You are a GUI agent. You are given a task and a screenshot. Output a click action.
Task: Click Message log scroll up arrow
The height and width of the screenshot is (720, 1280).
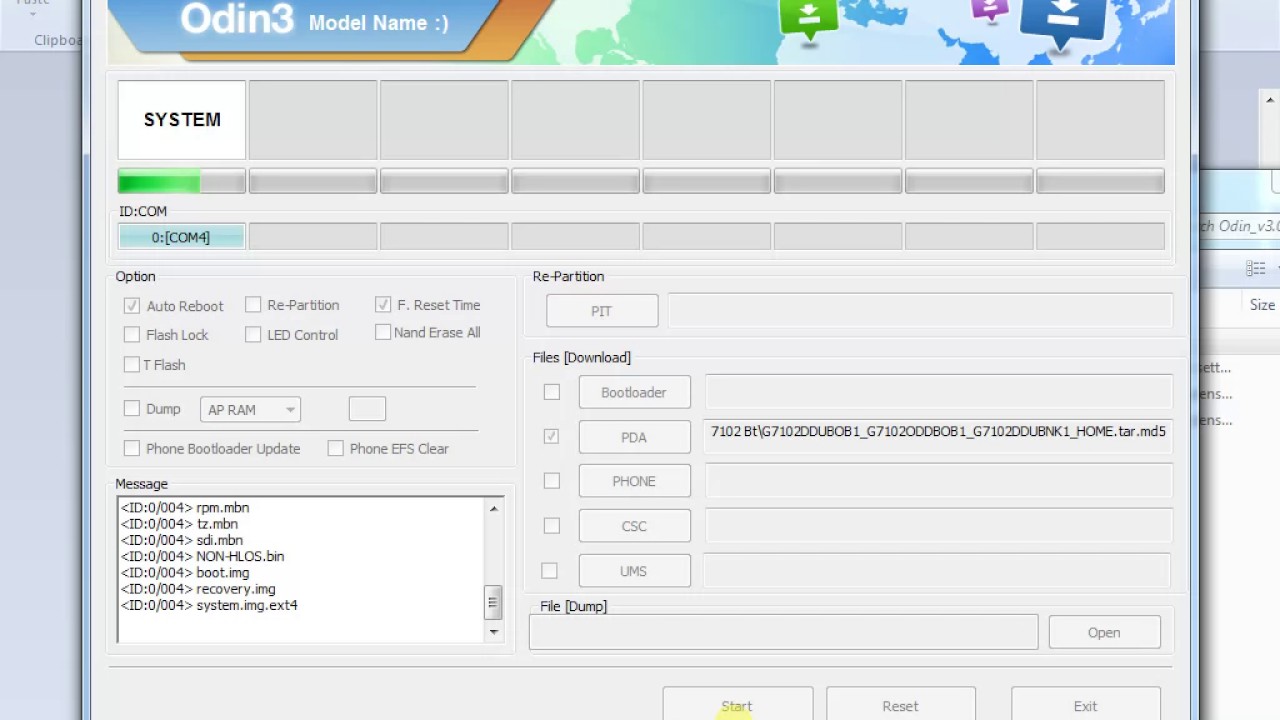(493, 508)
